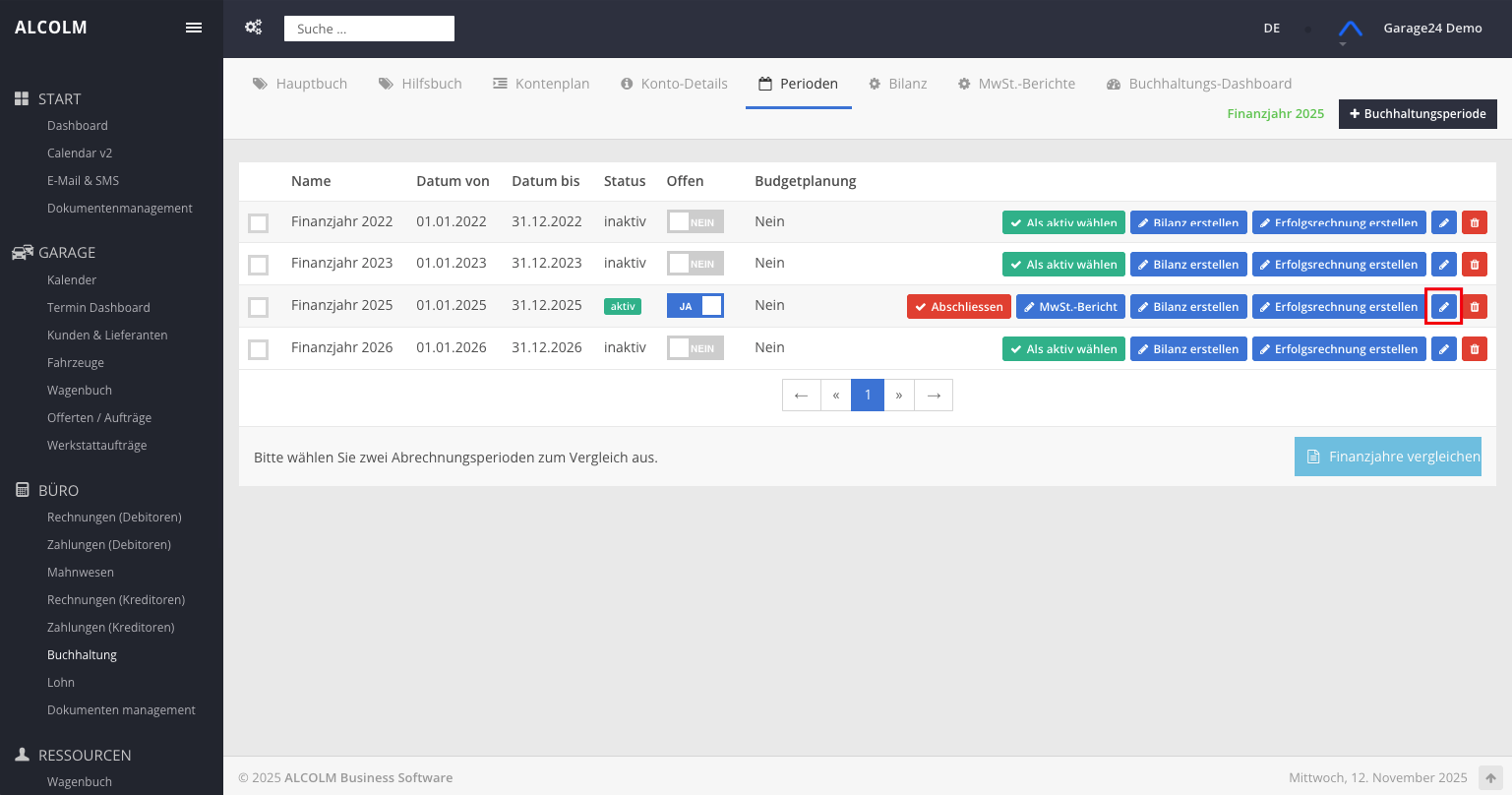Toggle the Offen switch for Finanzjahr 2025
The image size is (1512, 795).
tap(695, 306)
